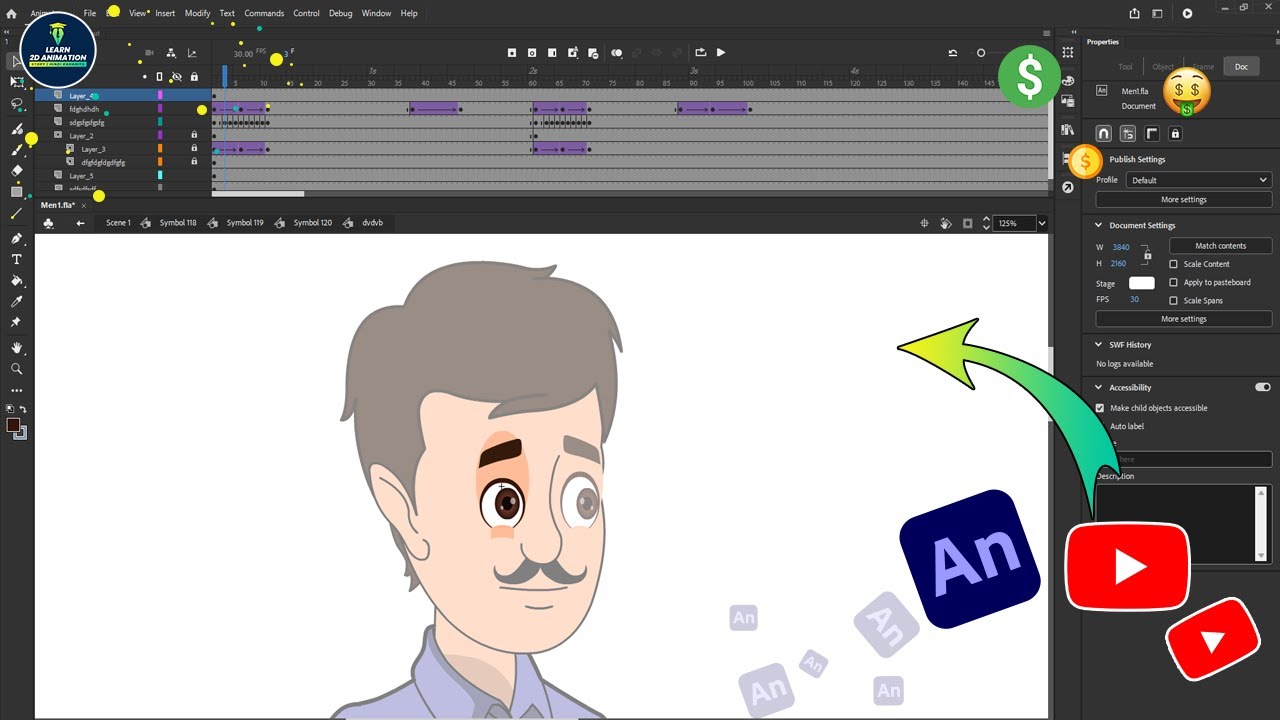
Task: Open the Edit Toolbar three-dots menu
Action: pyautogui.click(x=17, y=390)
